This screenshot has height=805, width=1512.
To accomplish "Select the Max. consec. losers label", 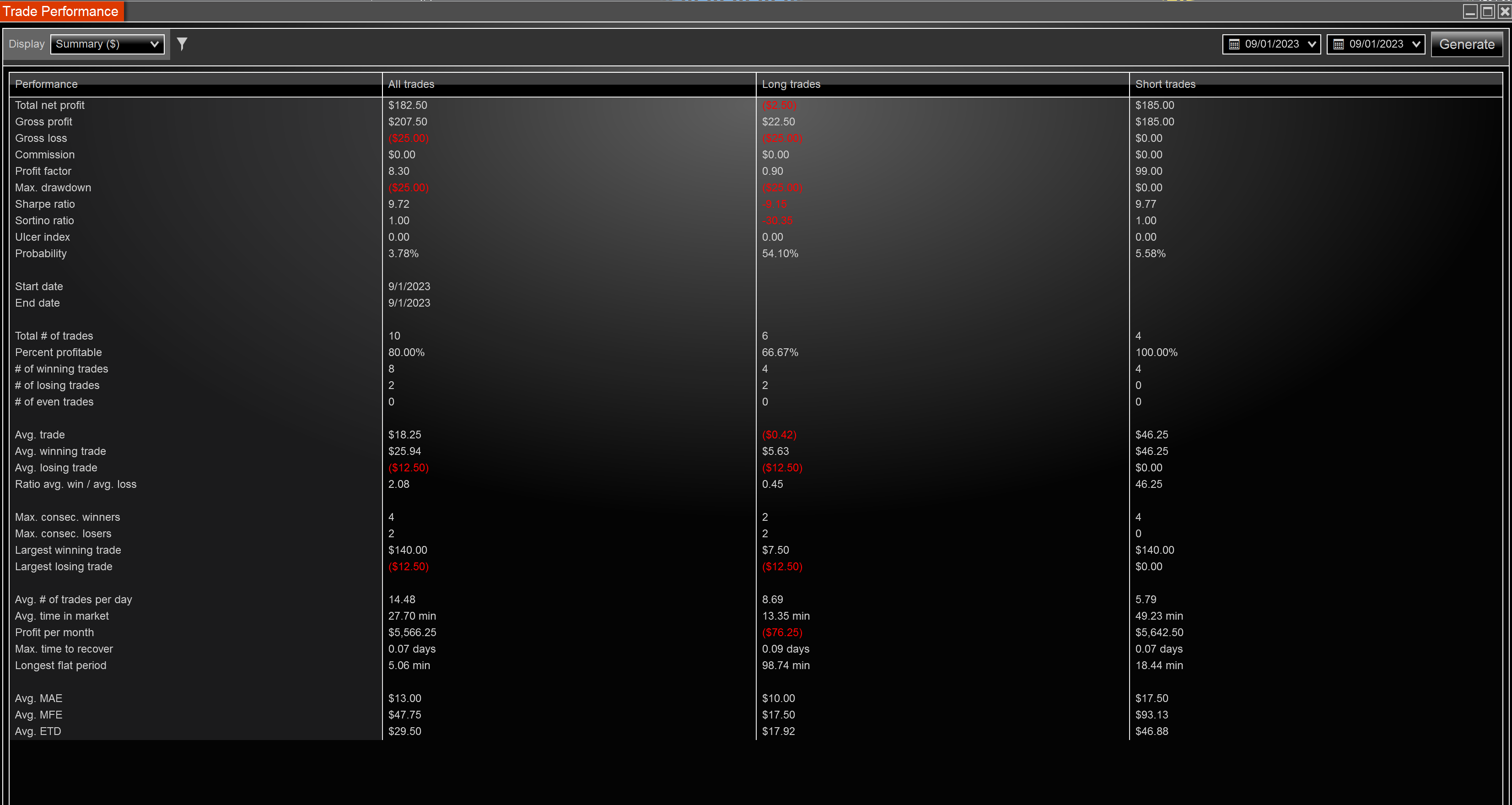I will (64, 533).
